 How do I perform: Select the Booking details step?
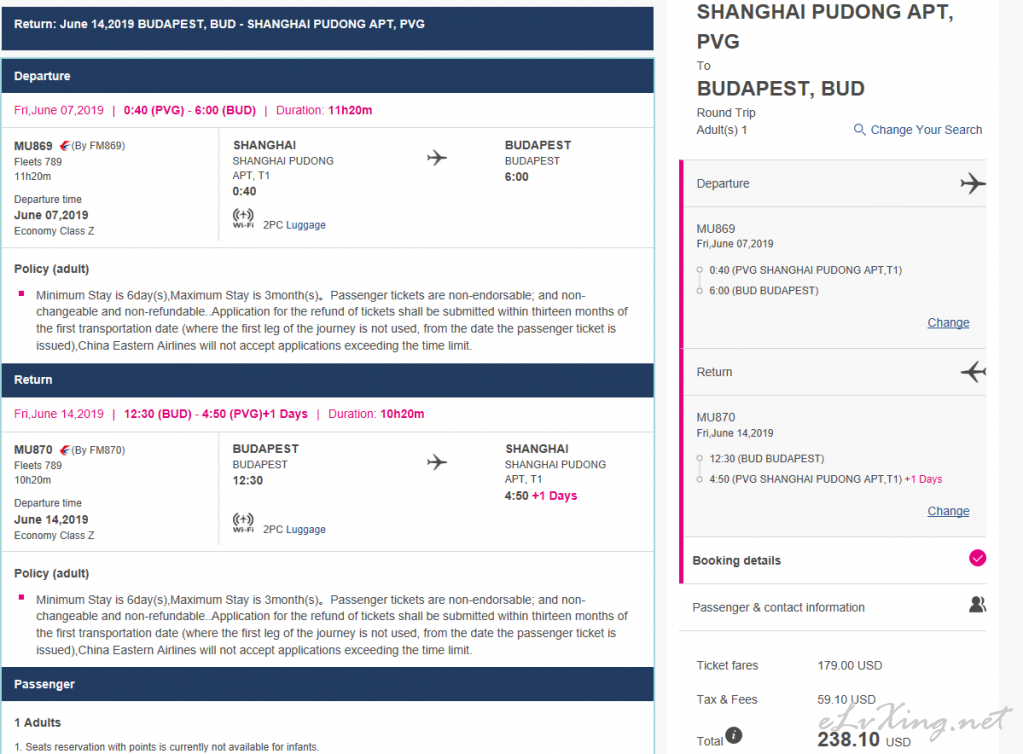pyautogui.click(x=834, y=560)
